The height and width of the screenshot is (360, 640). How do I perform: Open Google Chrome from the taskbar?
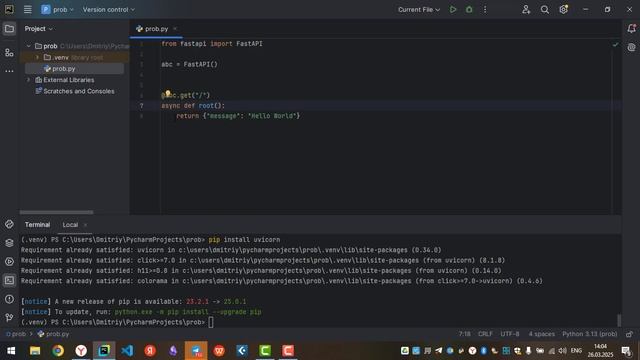58,351
